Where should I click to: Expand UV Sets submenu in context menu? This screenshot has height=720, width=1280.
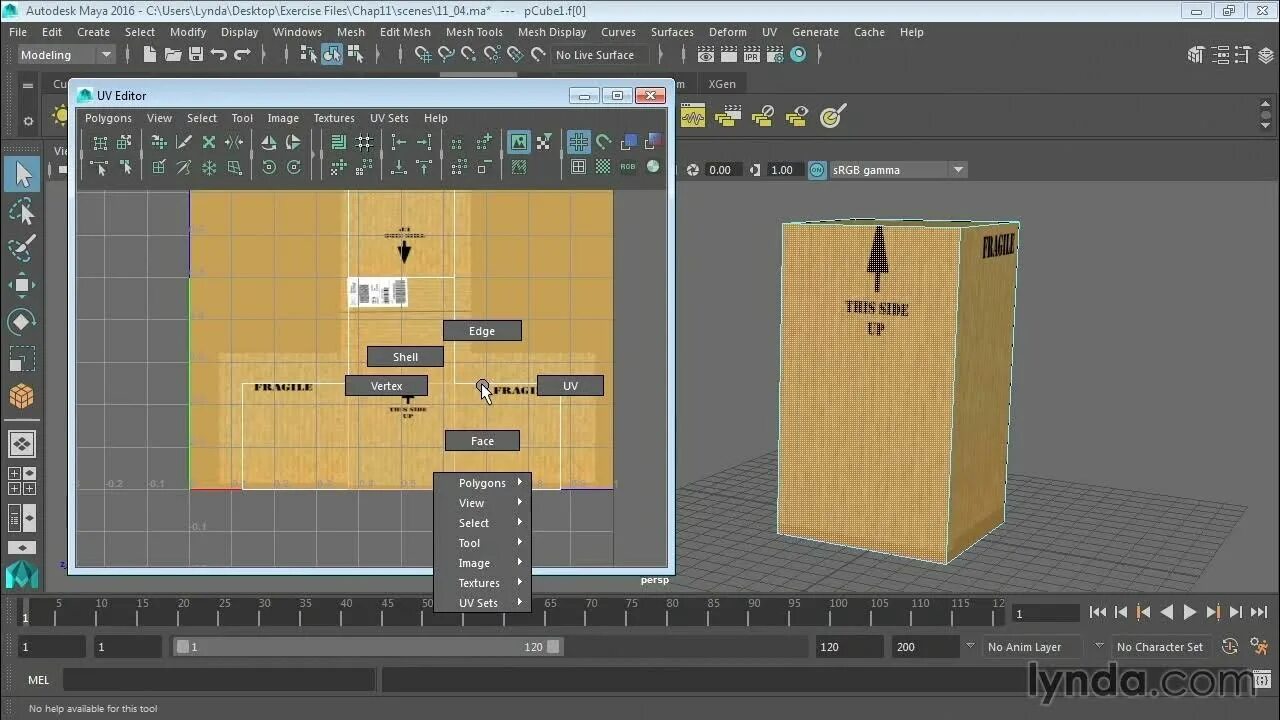[x=482, y=603]
